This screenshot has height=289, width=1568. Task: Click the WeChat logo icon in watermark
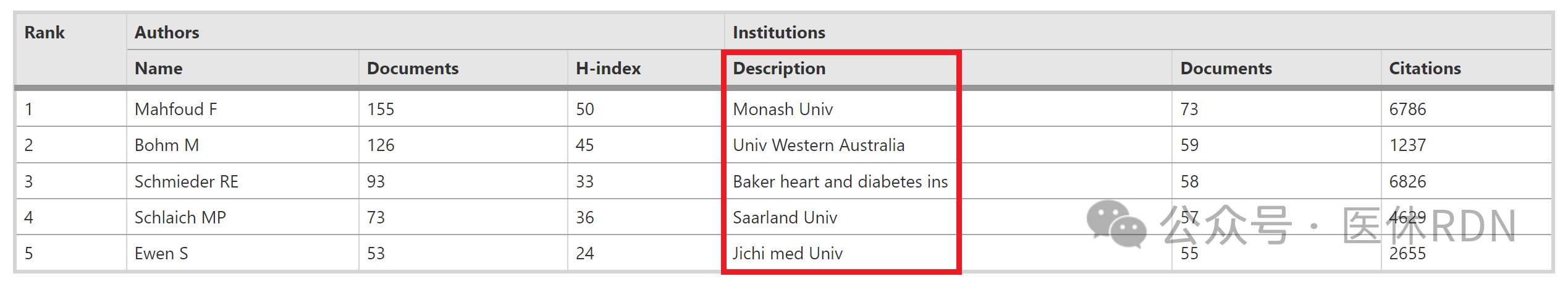pos(1116,225)
